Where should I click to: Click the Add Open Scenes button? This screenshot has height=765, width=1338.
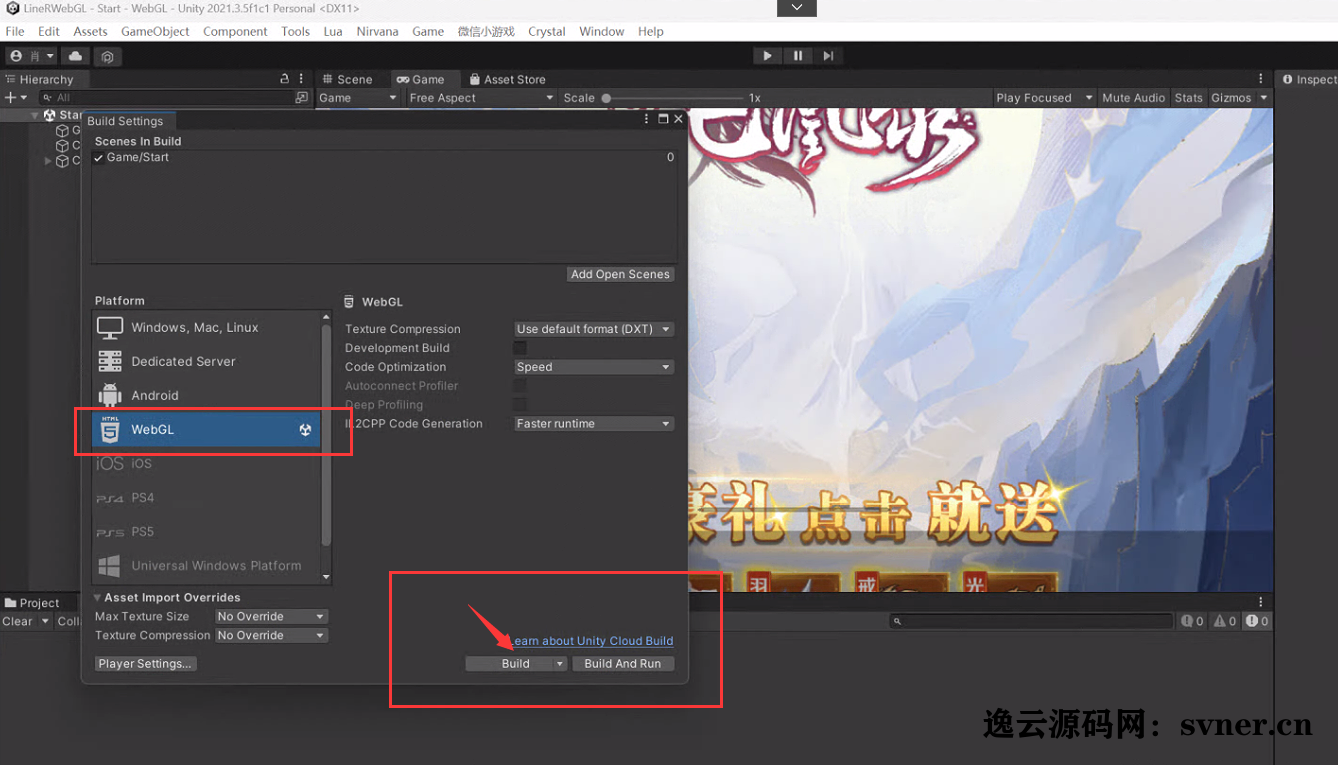(620, 274)
